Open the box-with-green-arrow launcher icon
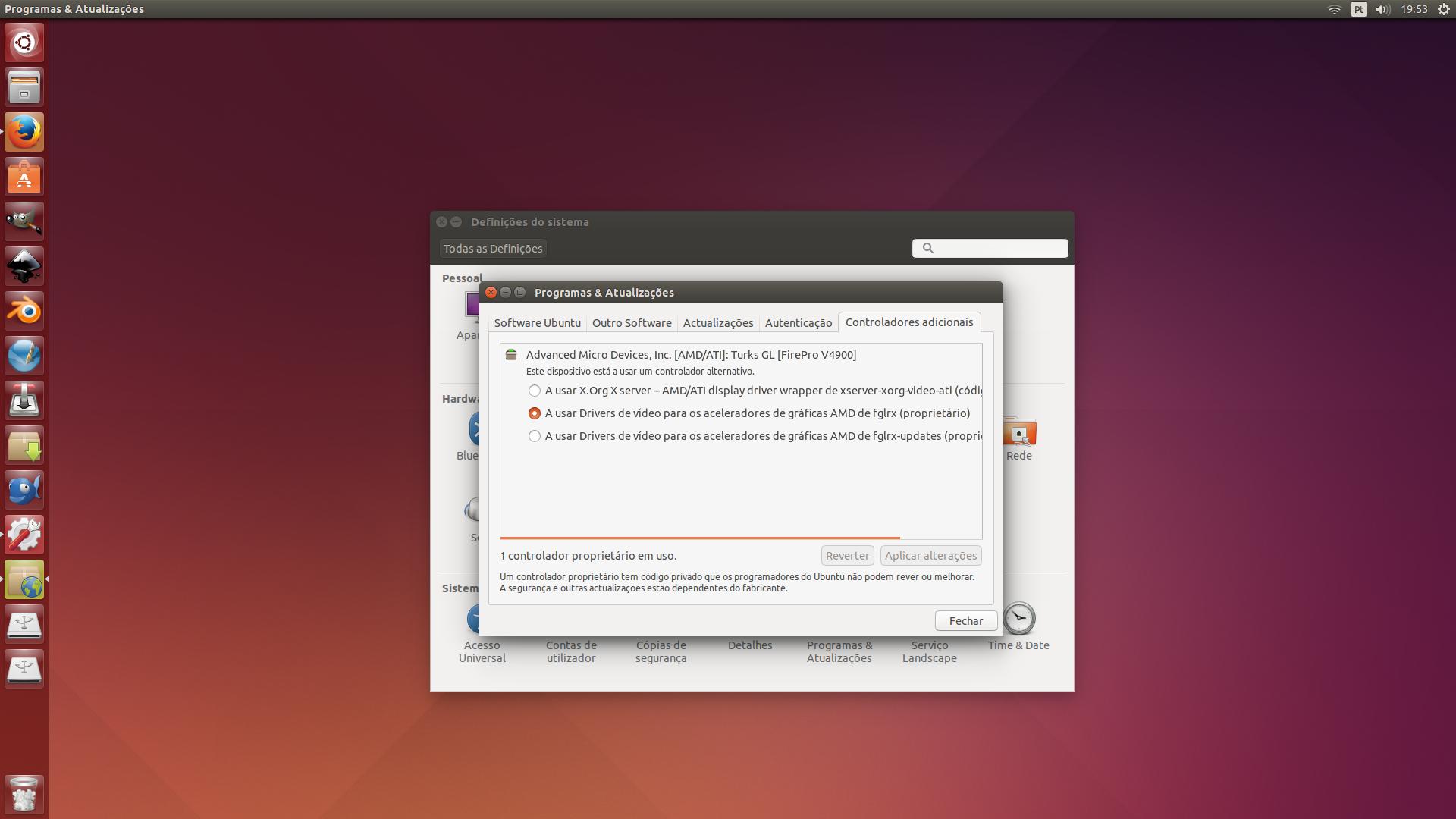1456x819 pixels. click(24, 445)
